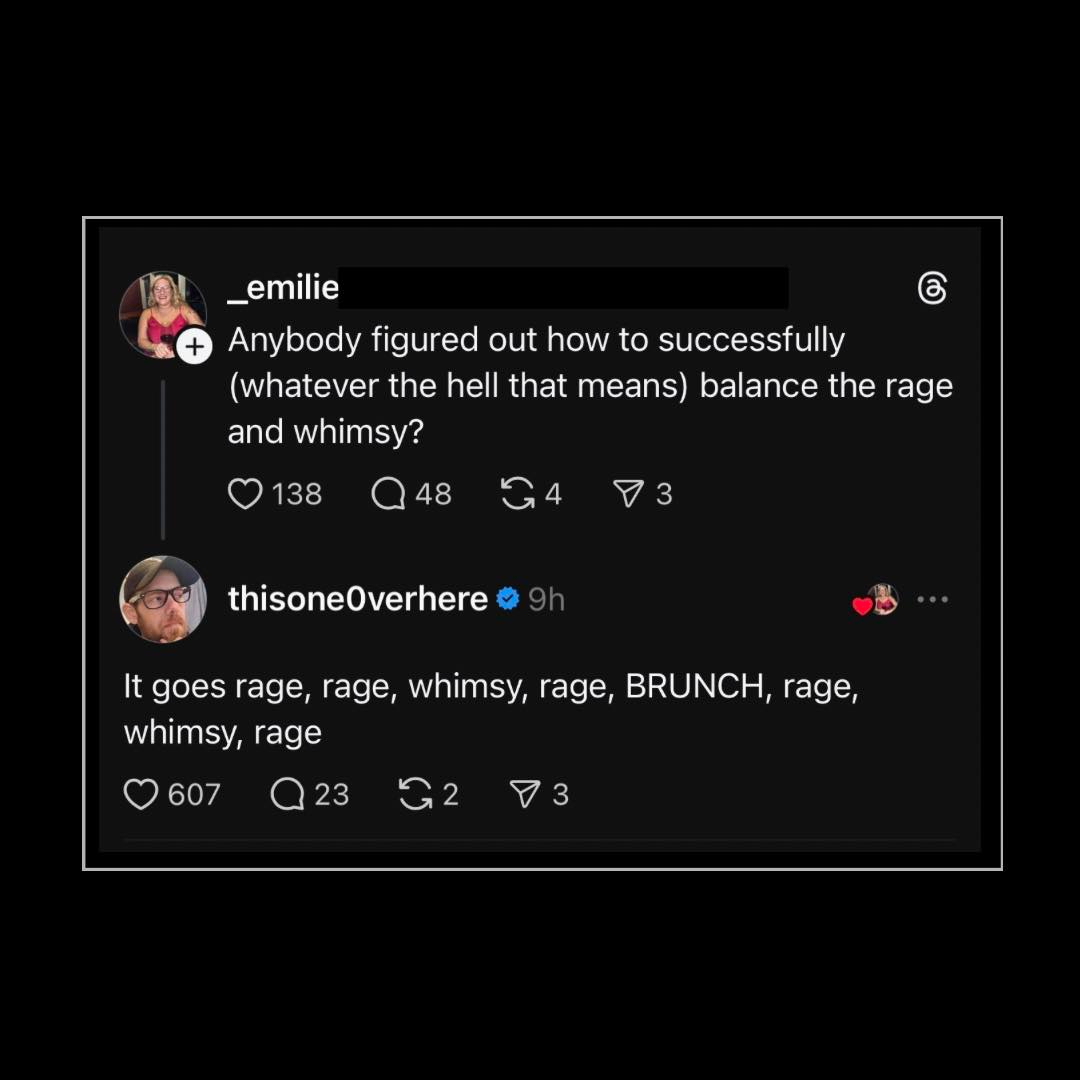View thisone0verhere's profile picture

(163, 599)
